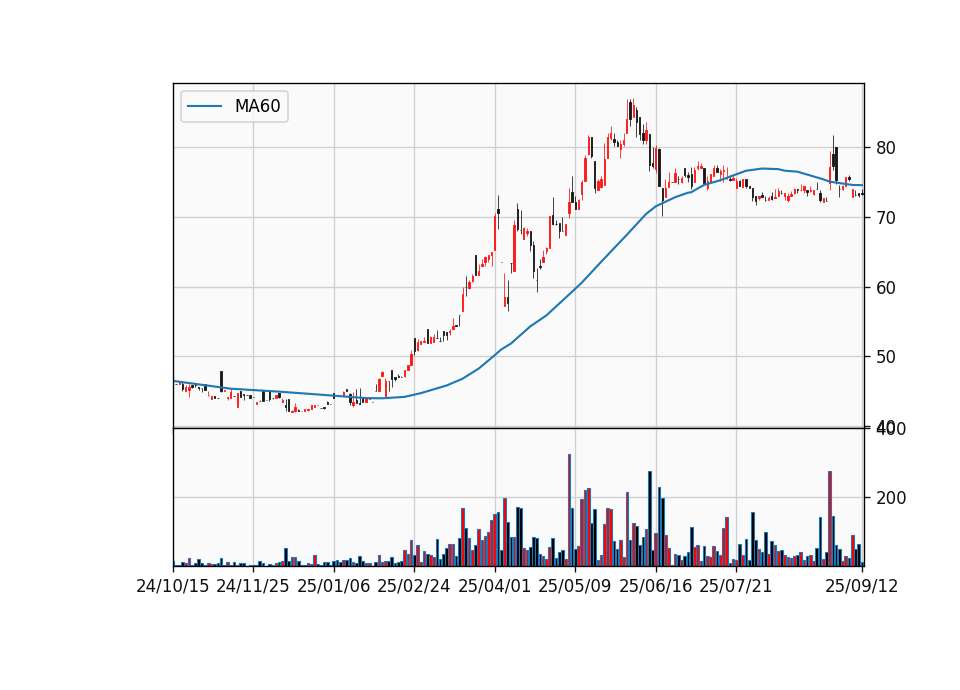Click the MA60 legend label
The image size is (960, 690).
click(x=257, y=107)
